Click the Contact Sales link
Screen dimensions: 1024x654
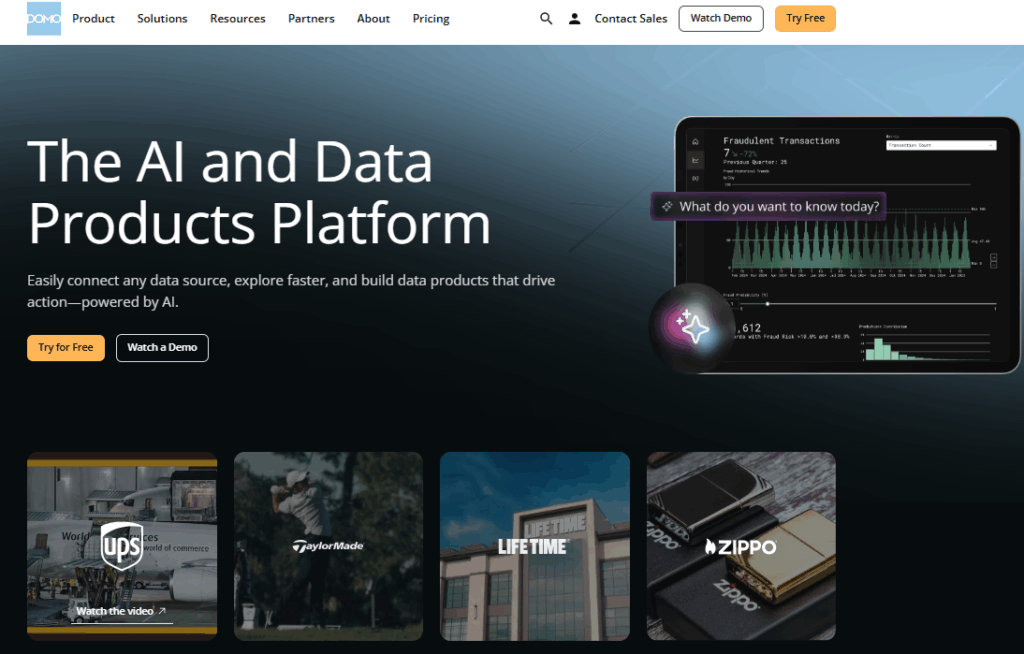tap(630, 18)
